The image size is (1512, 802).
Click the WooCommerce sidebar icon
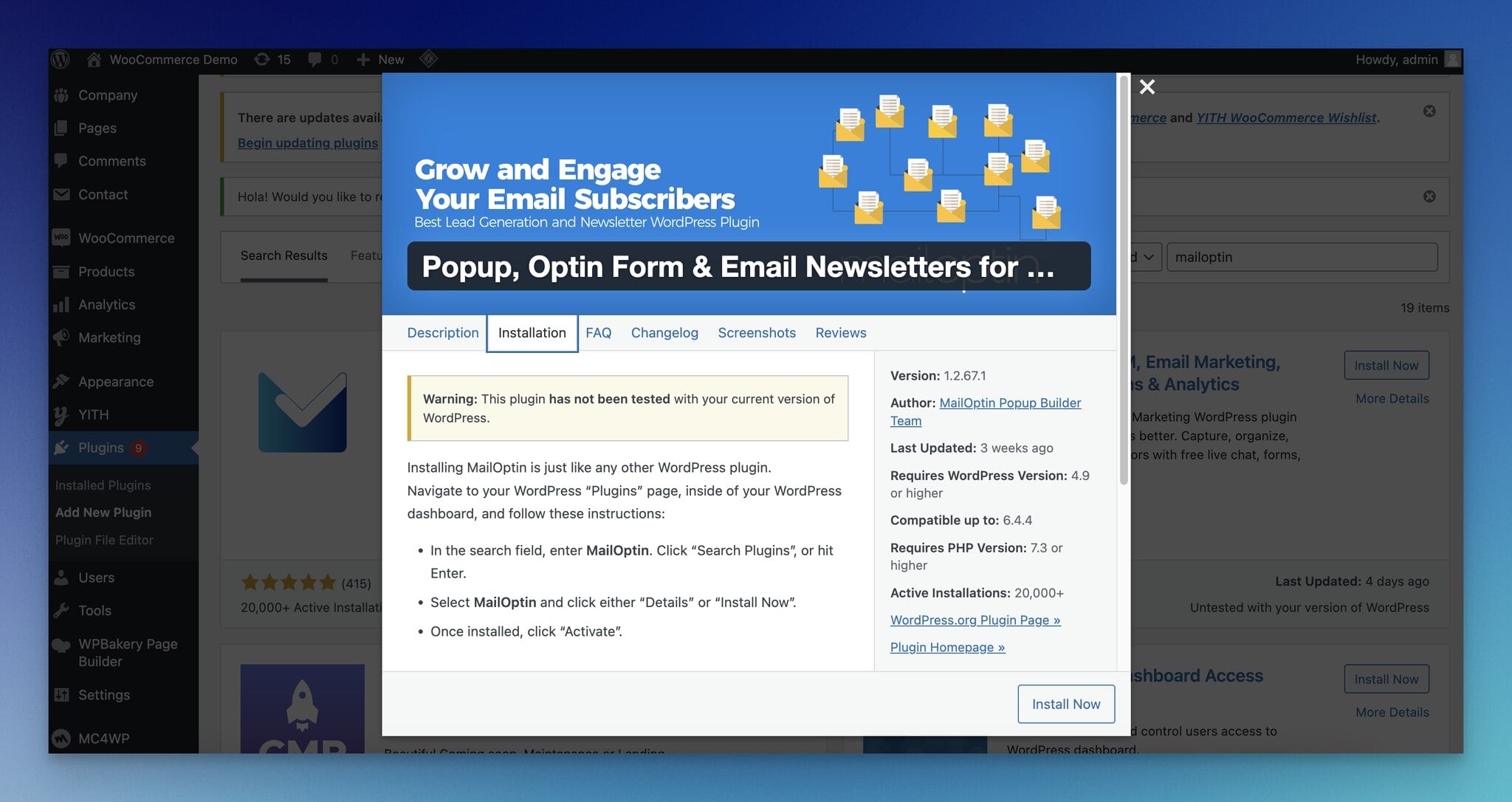click(x=61, y=238)
